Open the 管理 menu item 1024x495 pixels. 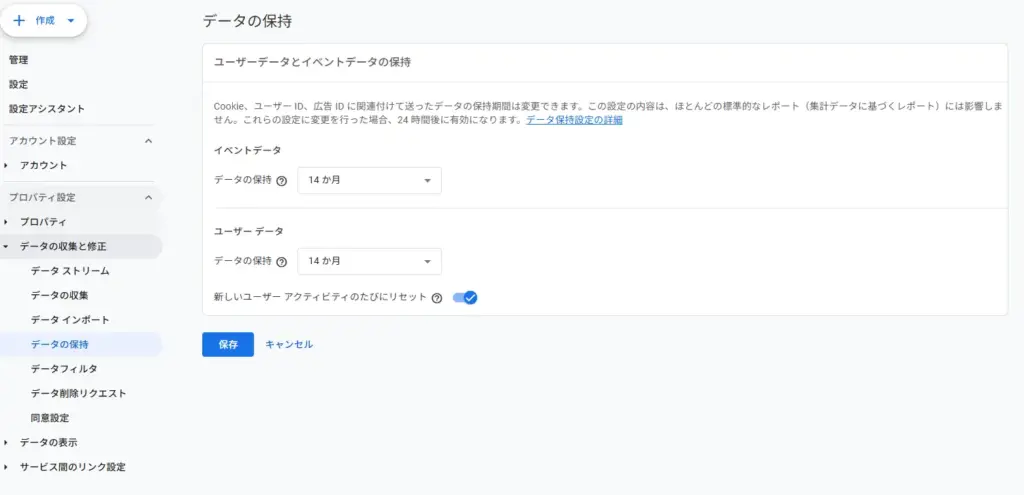[x=18, y=60]
